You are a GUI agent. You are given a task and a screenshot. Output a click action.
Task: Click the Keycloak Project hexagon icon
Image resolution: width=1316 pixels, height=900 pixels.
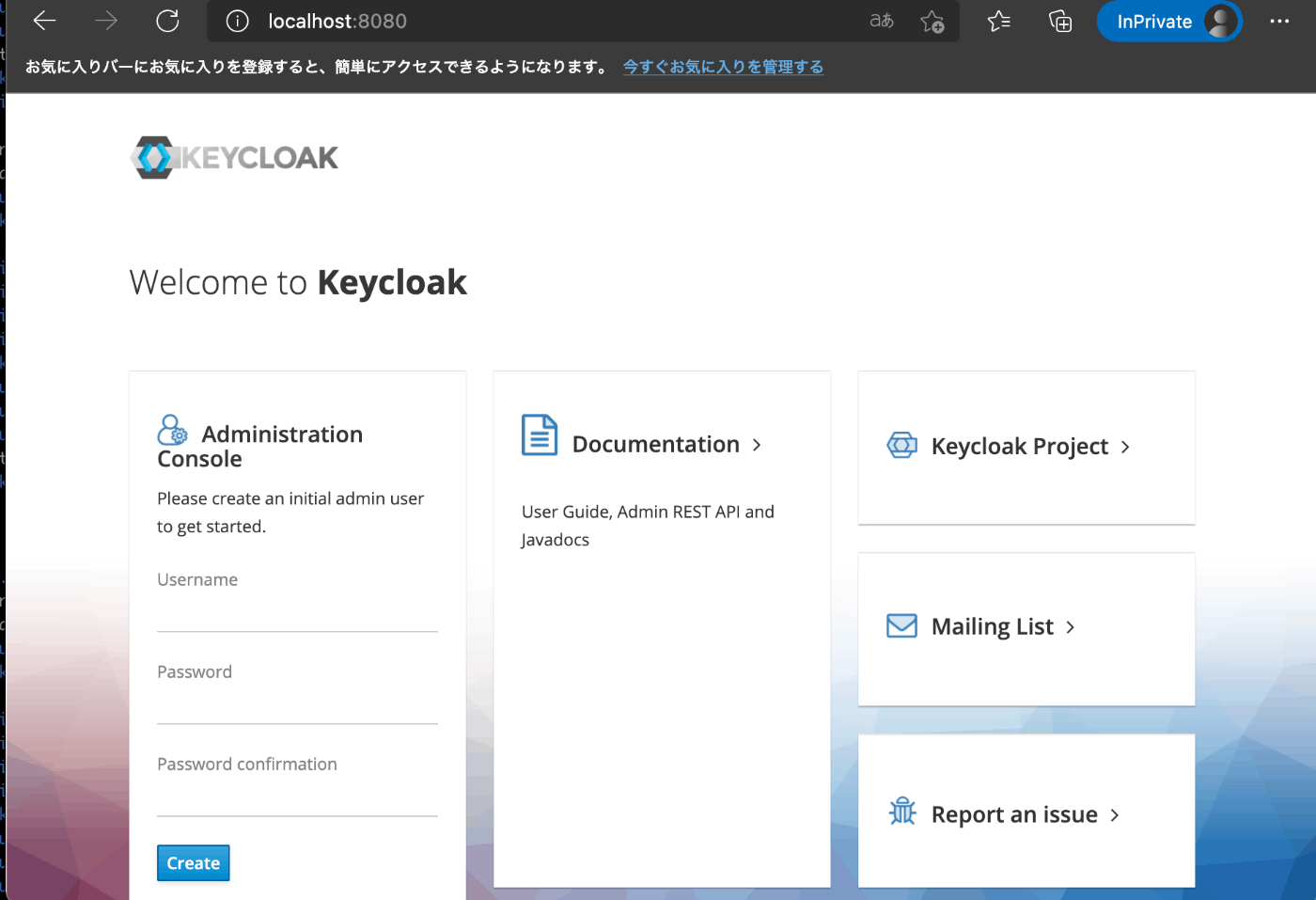point(902,445)
